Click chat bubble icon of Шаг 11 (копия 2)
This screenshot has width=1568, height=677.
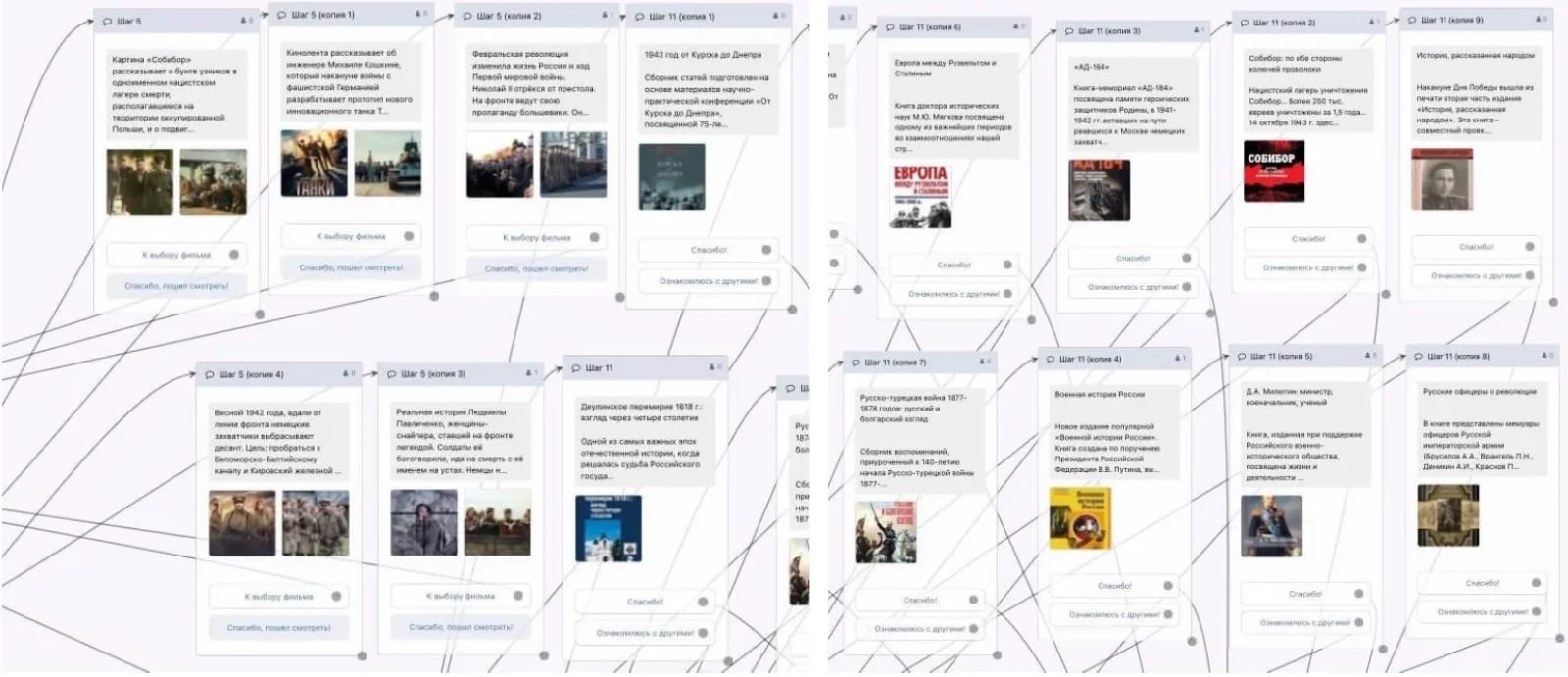click(x=1246, y=22)
